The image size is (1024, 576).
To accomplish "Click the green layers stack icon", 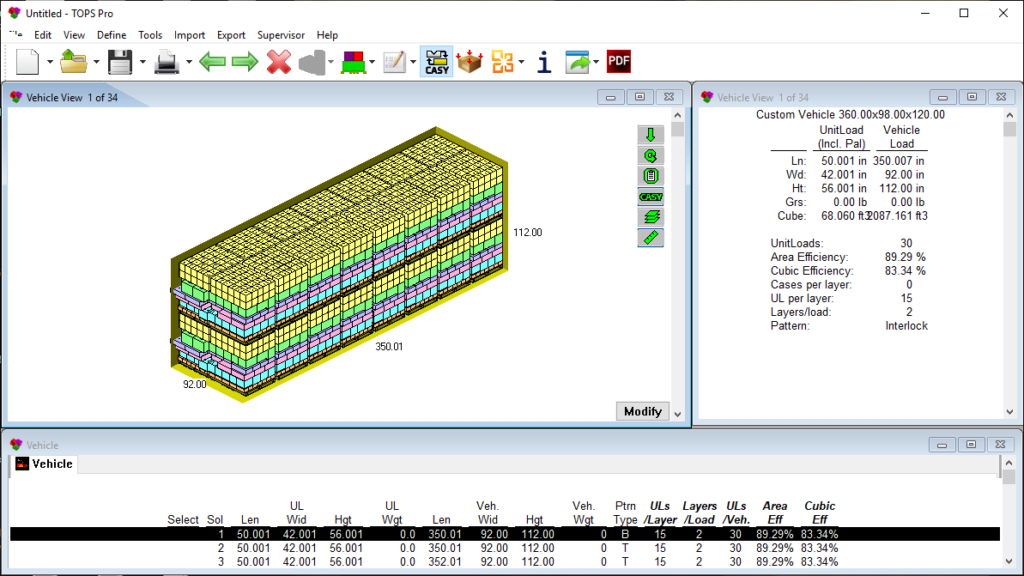I will point(650,217).
